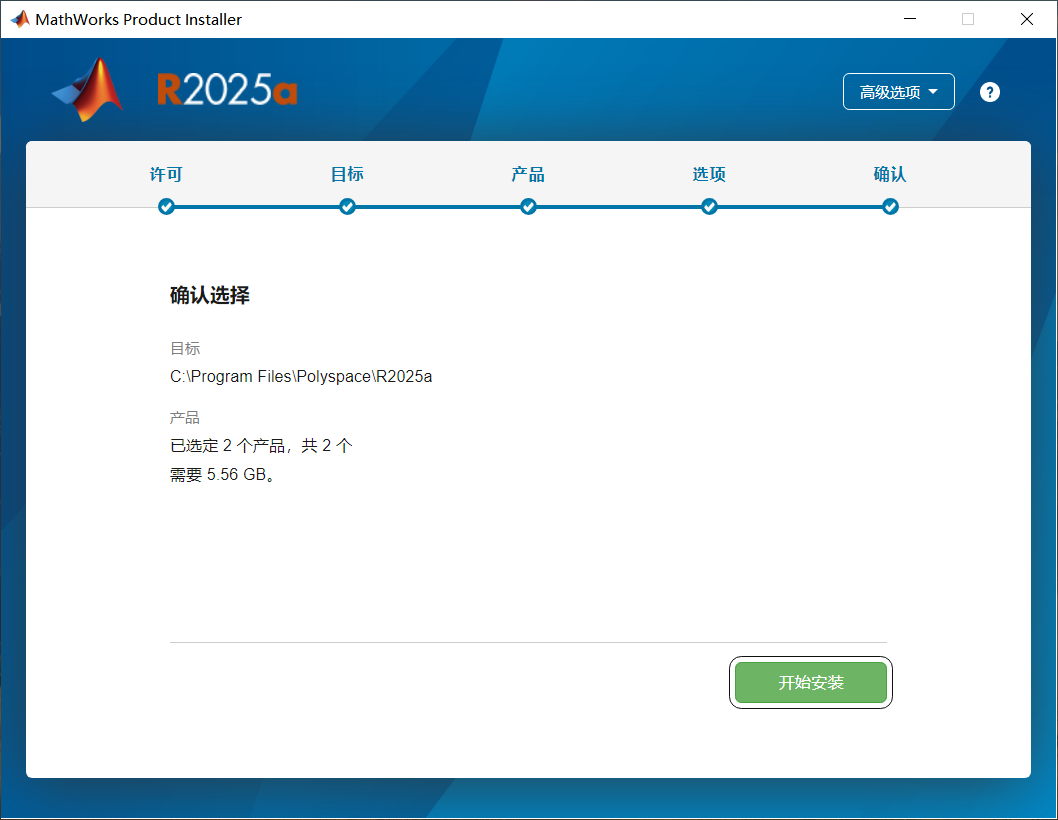
Task: Click the checkmark circle under 选项
Action: pos(709,207)
